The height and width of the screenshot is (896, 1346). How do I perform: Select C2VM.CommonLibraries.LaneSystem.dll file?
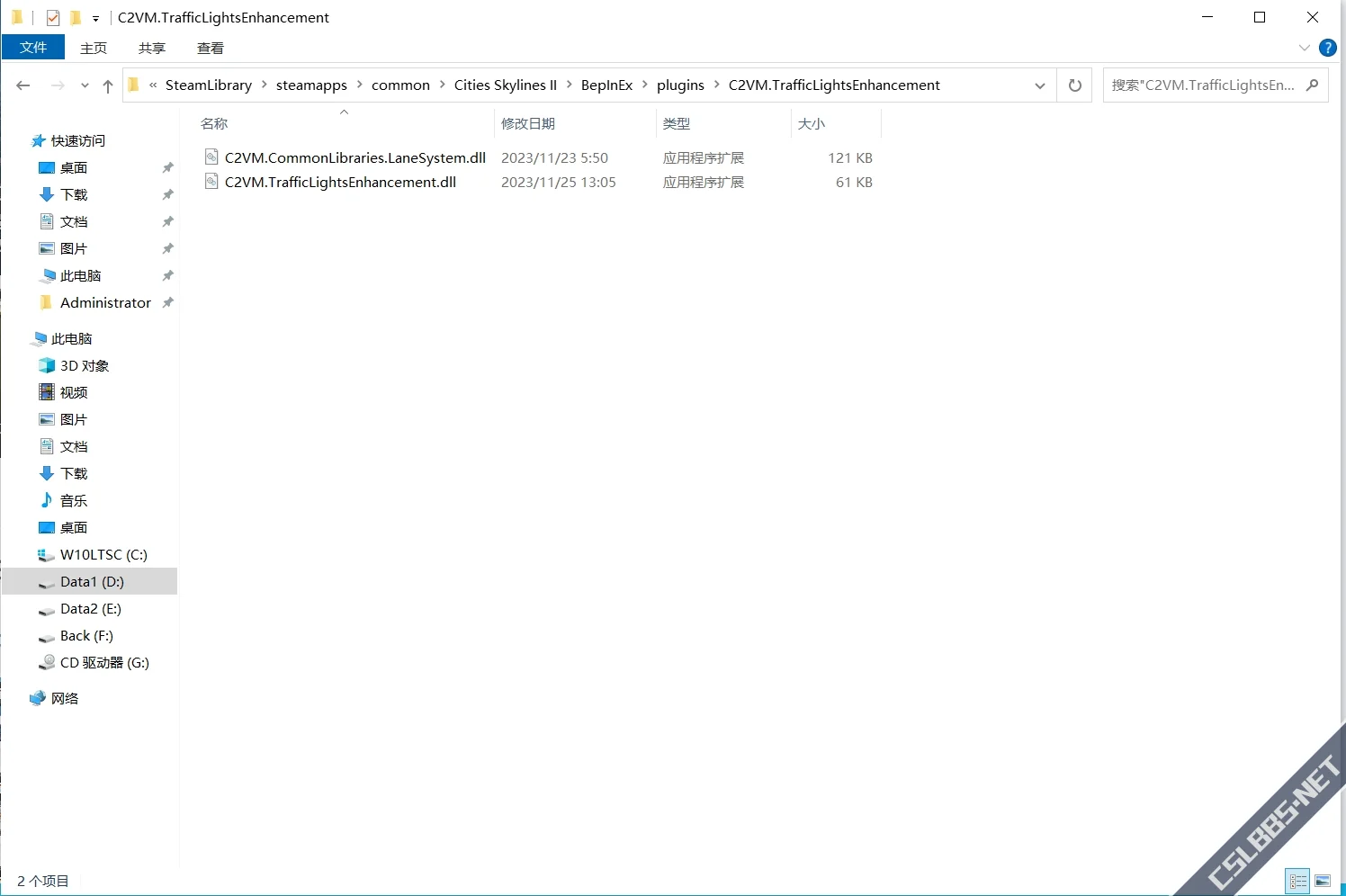[355, 157]
